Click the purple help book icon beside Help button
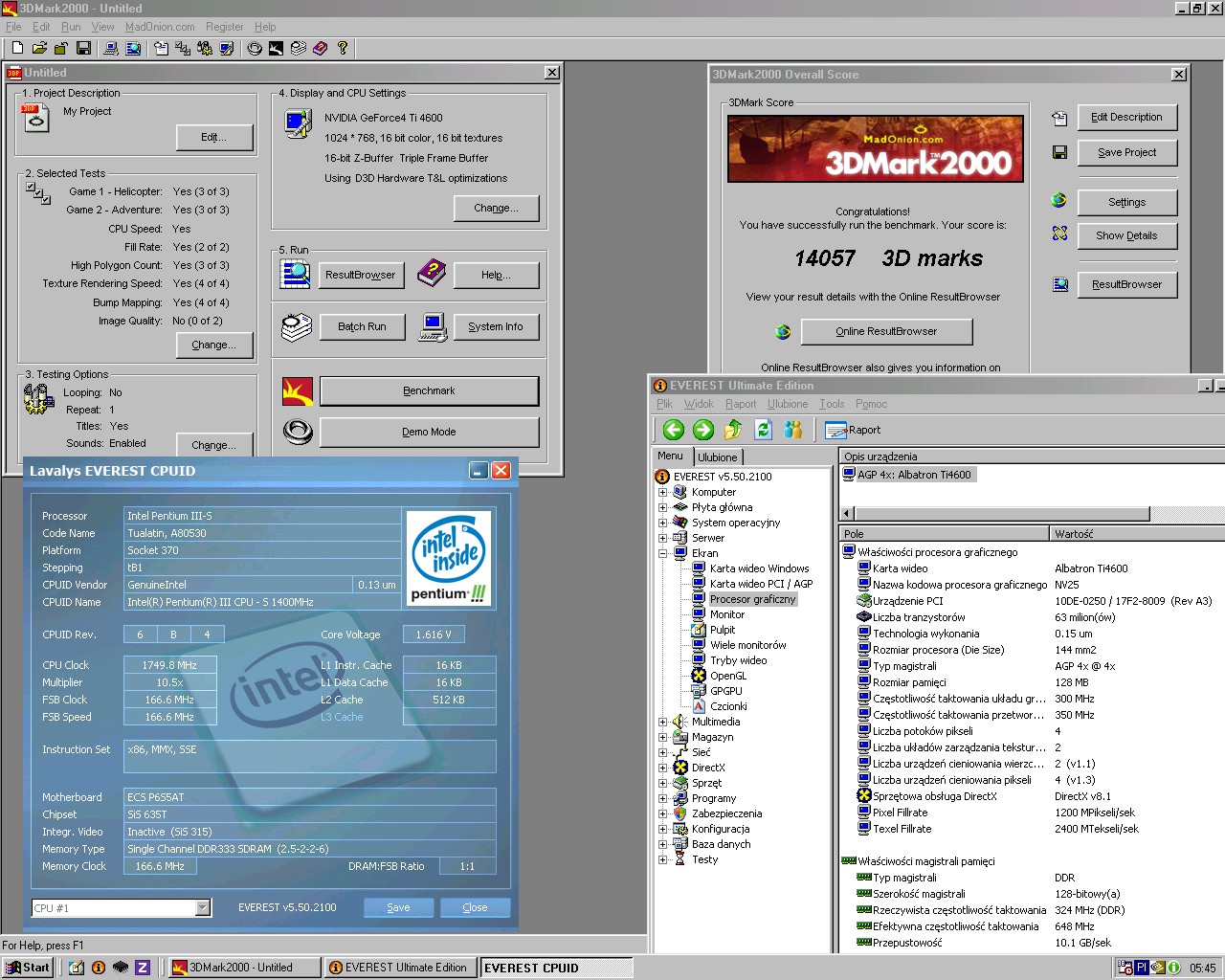 click(432, 274)
